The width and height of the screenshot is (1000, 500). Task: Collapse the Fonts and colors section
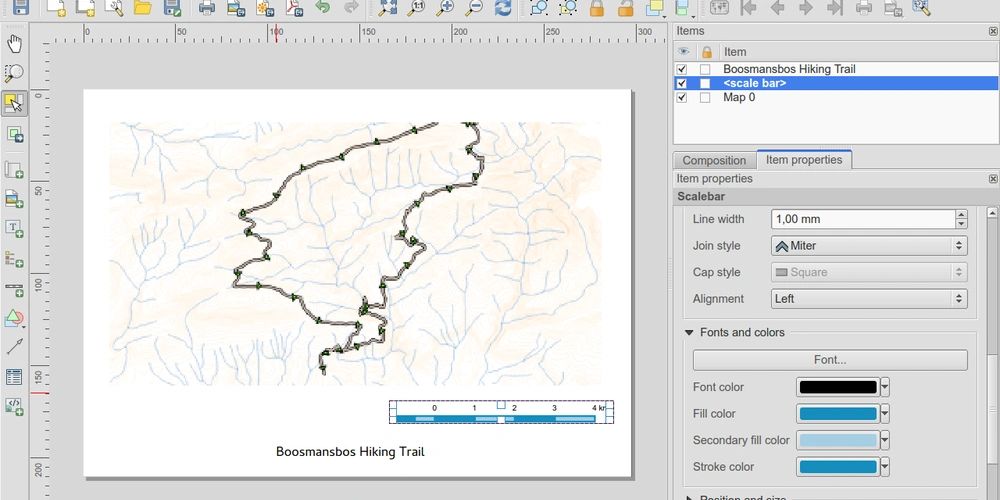coord(689,332)
